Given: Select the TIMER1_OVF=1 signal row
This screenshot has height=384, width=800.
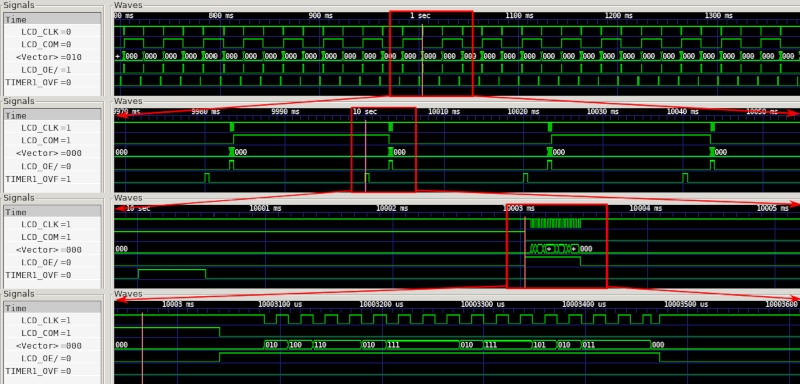Looking at the screenshot, I should 53,179.
